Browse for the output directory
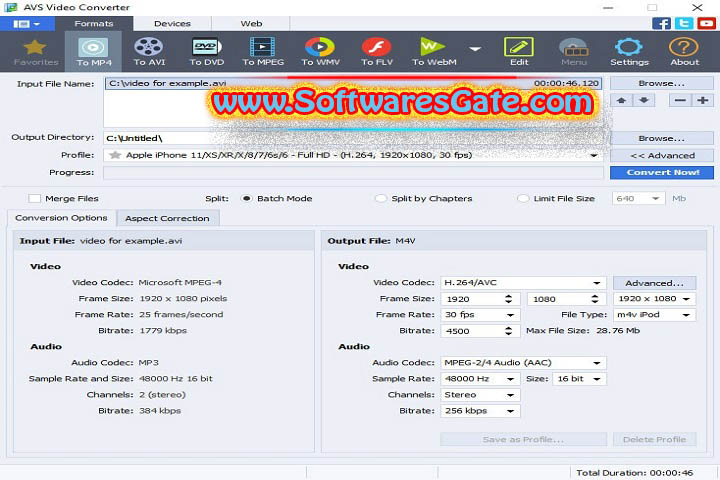The height and width of the screenshot is (480, 720). pyautogui.click(x=662, y=138)
